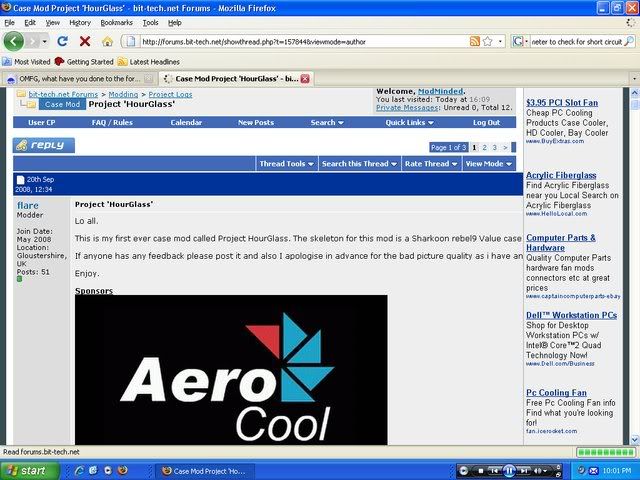
Task: Open the 'Dell Workstation PCs' ad link
Action: [x=571, y=315]
